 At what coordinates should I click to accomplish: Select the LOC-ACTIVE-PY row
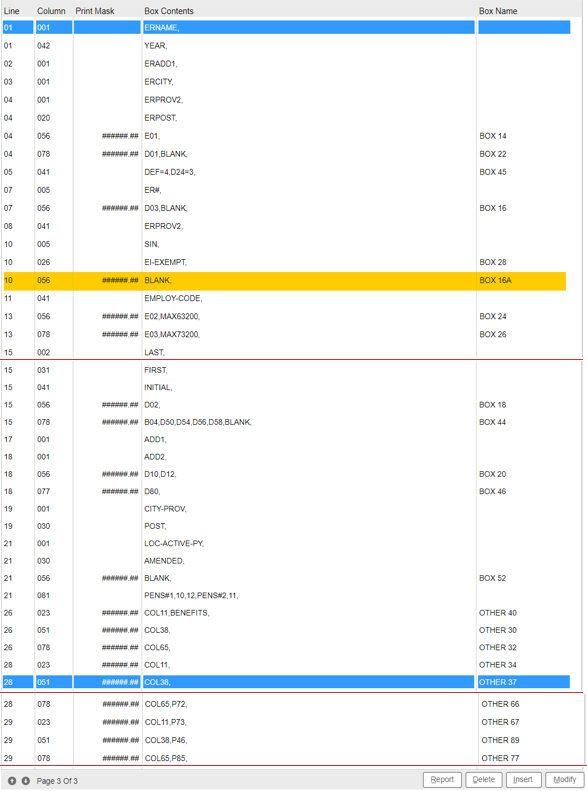click(286, 543)
